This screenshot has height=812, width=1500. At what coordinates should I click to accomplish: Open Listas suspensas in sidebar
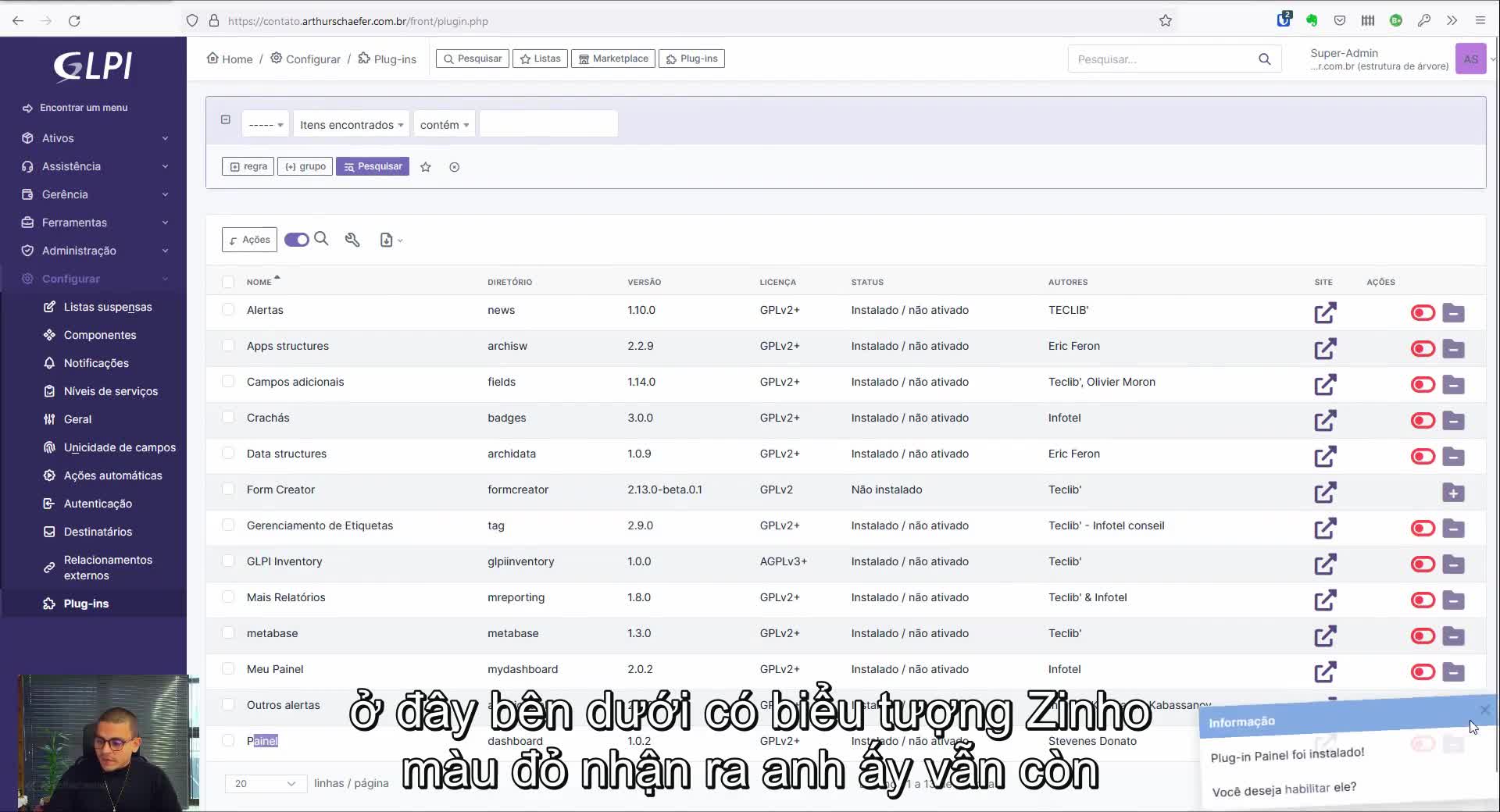(108, 307)
